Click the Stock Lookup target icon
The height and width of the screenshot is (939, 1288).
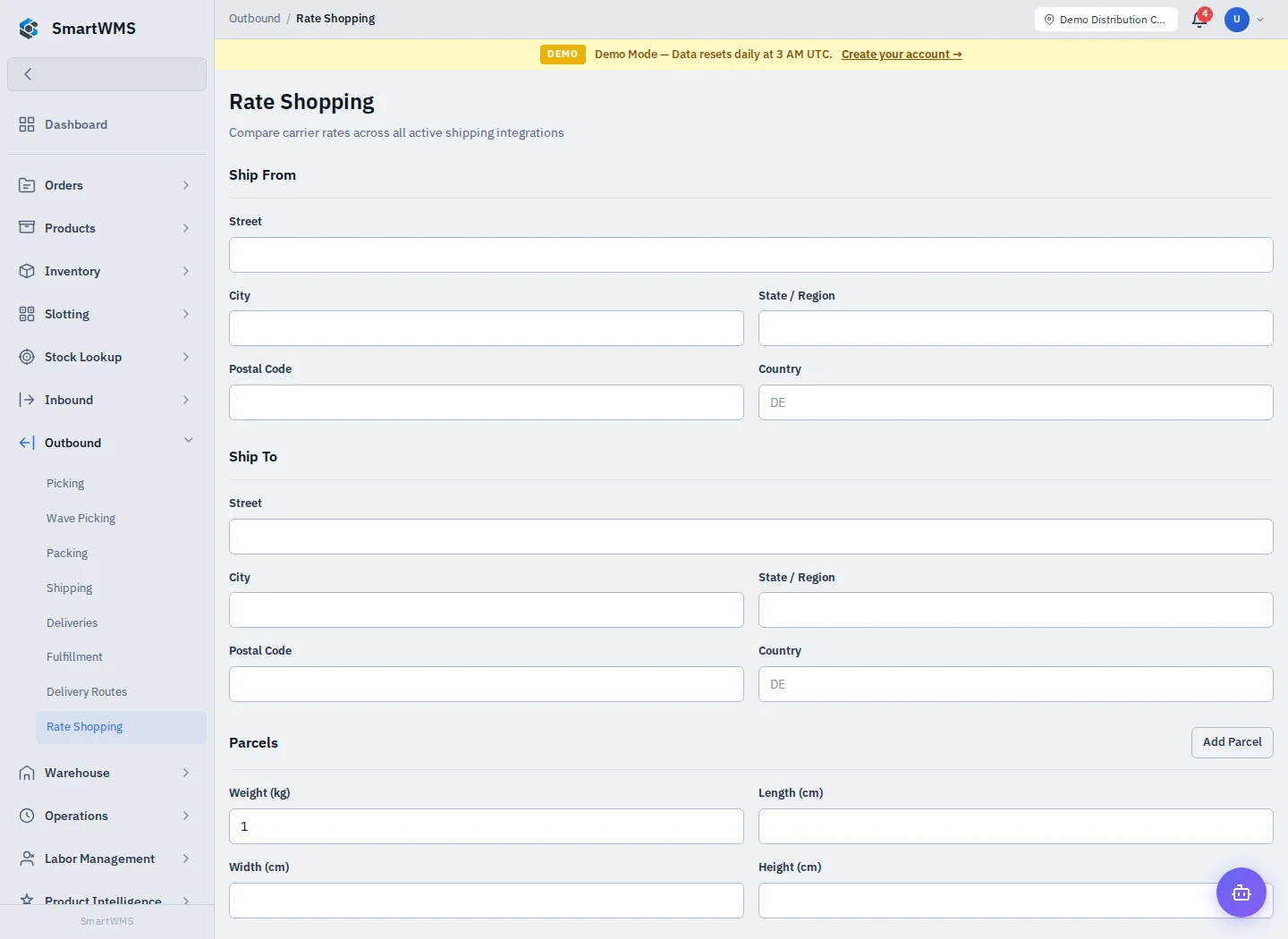tap(27, 357)
